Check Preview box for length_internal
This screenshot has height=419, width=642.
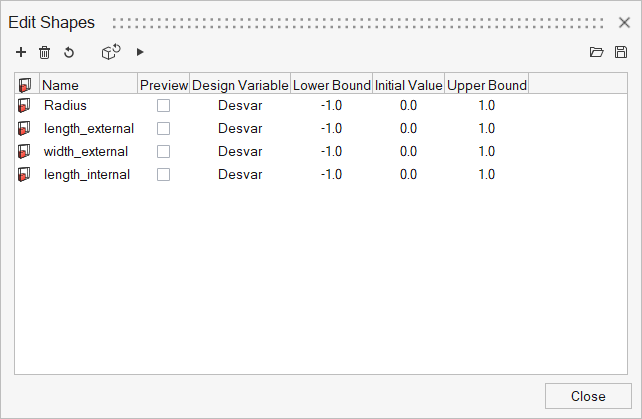tap(163, 174)
